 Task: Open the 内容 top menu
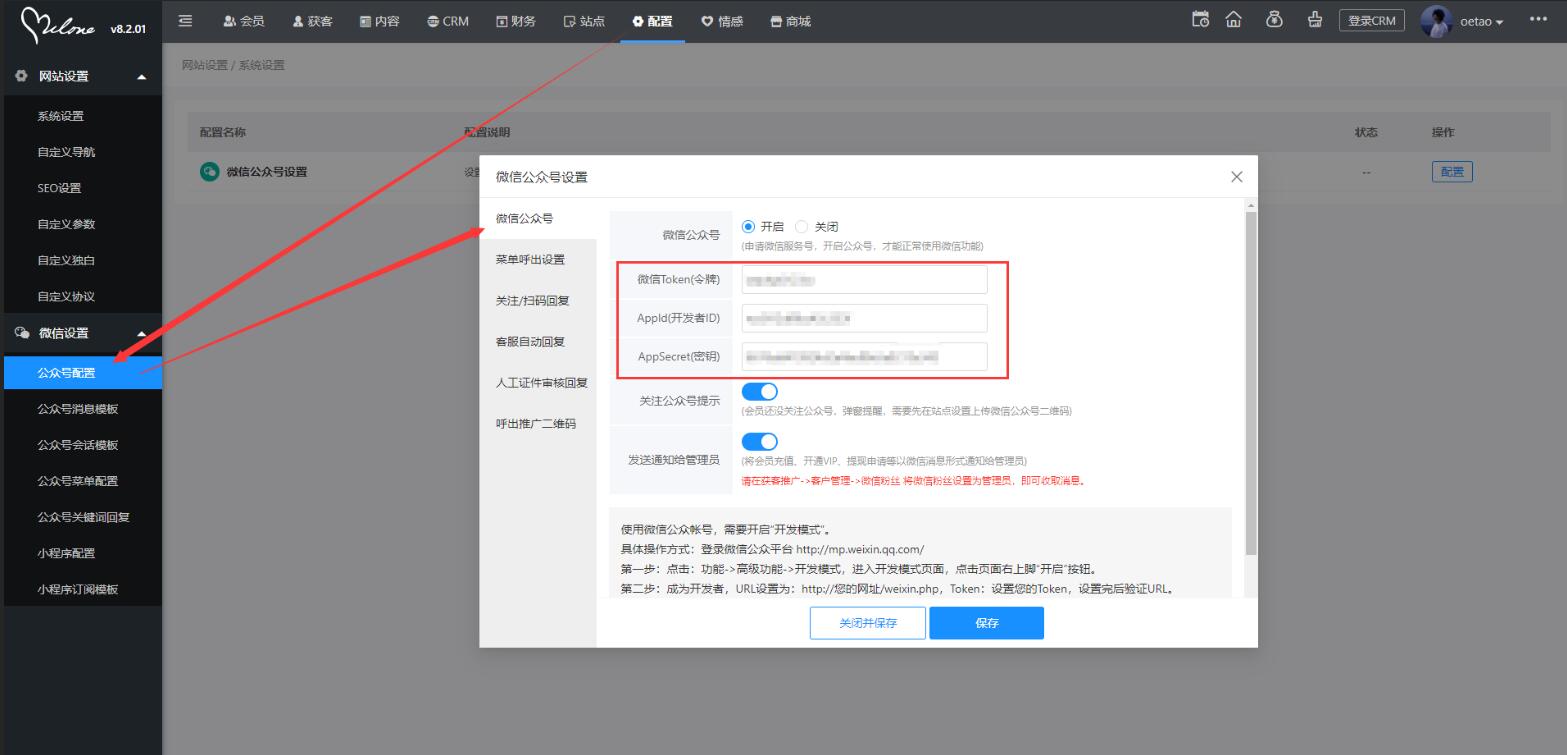point(380,21)
